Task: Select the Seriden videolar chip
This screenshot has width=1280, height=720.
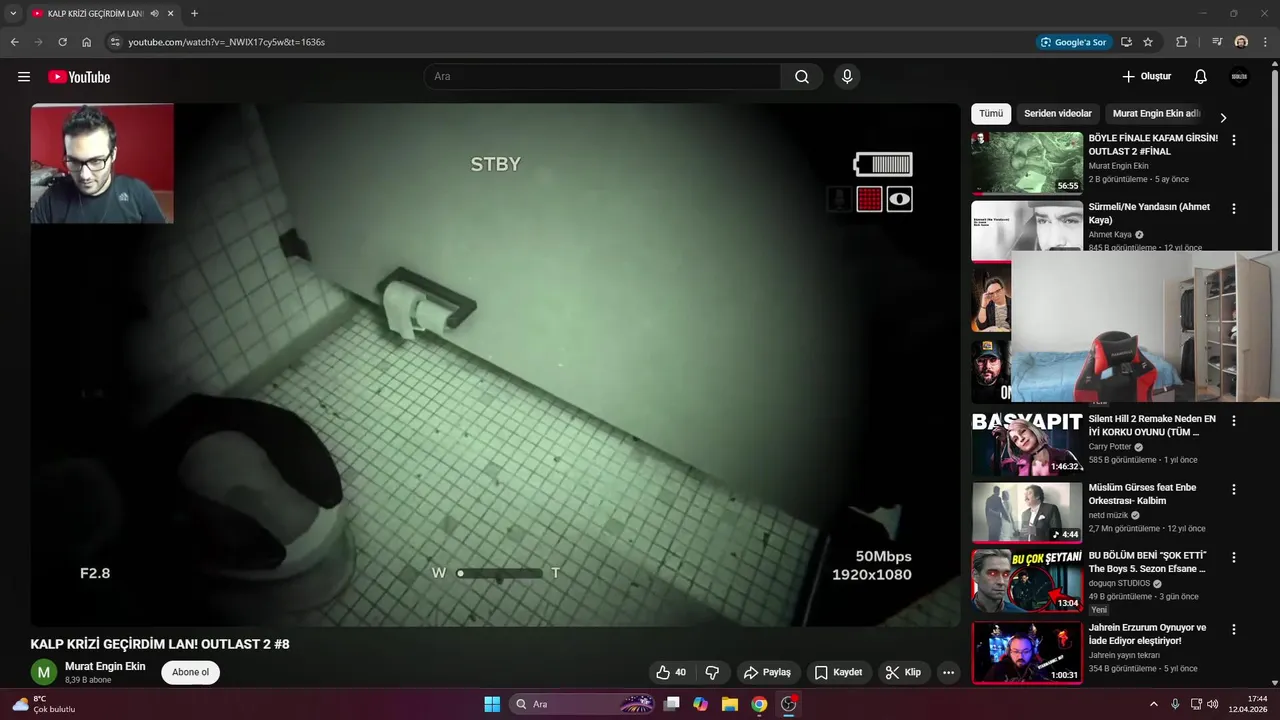Action: (1058, 114)
